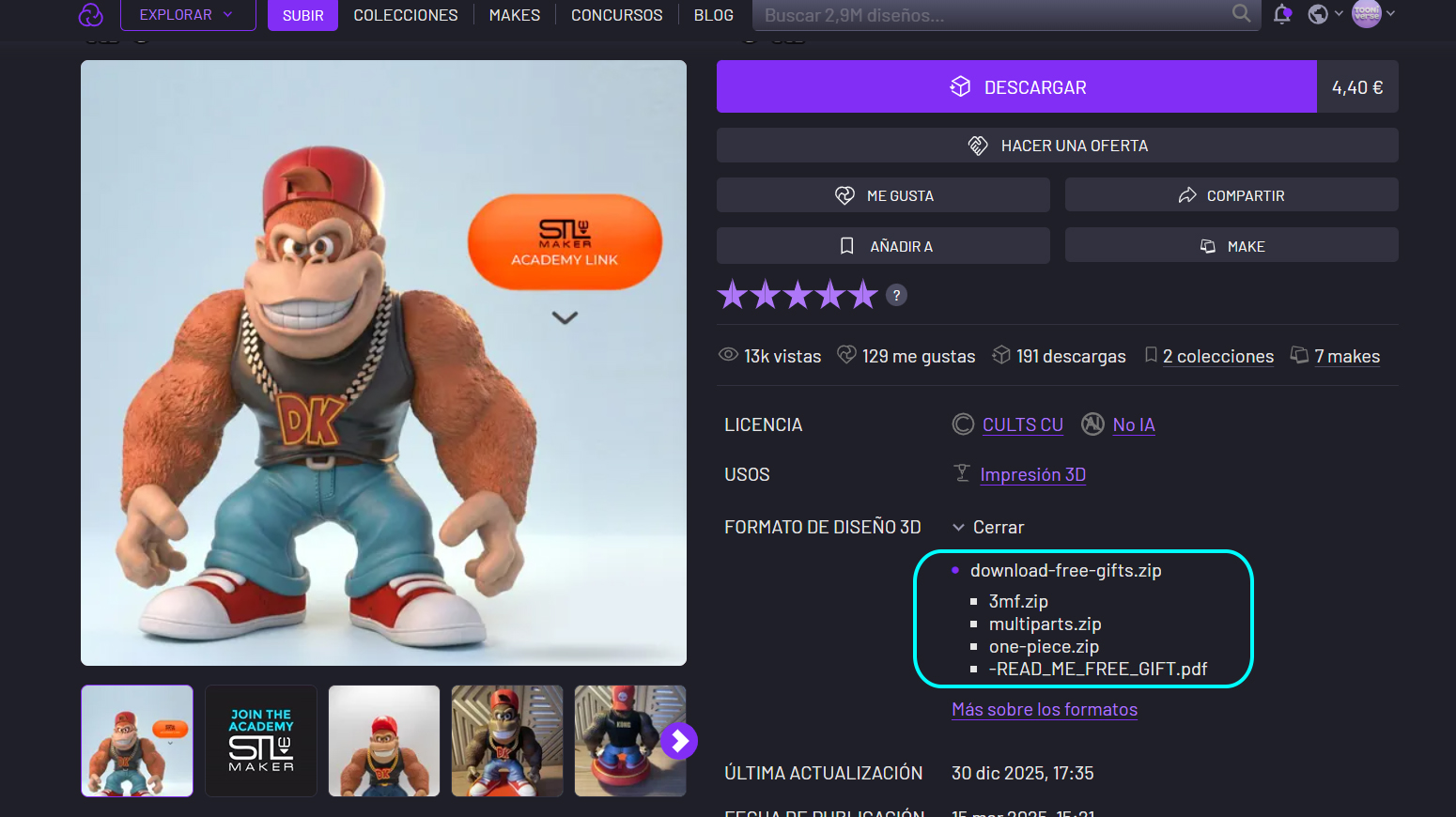Click the chevron below Academy Link badge
This screenshot has height=817, width=1456.
(565, 317)
